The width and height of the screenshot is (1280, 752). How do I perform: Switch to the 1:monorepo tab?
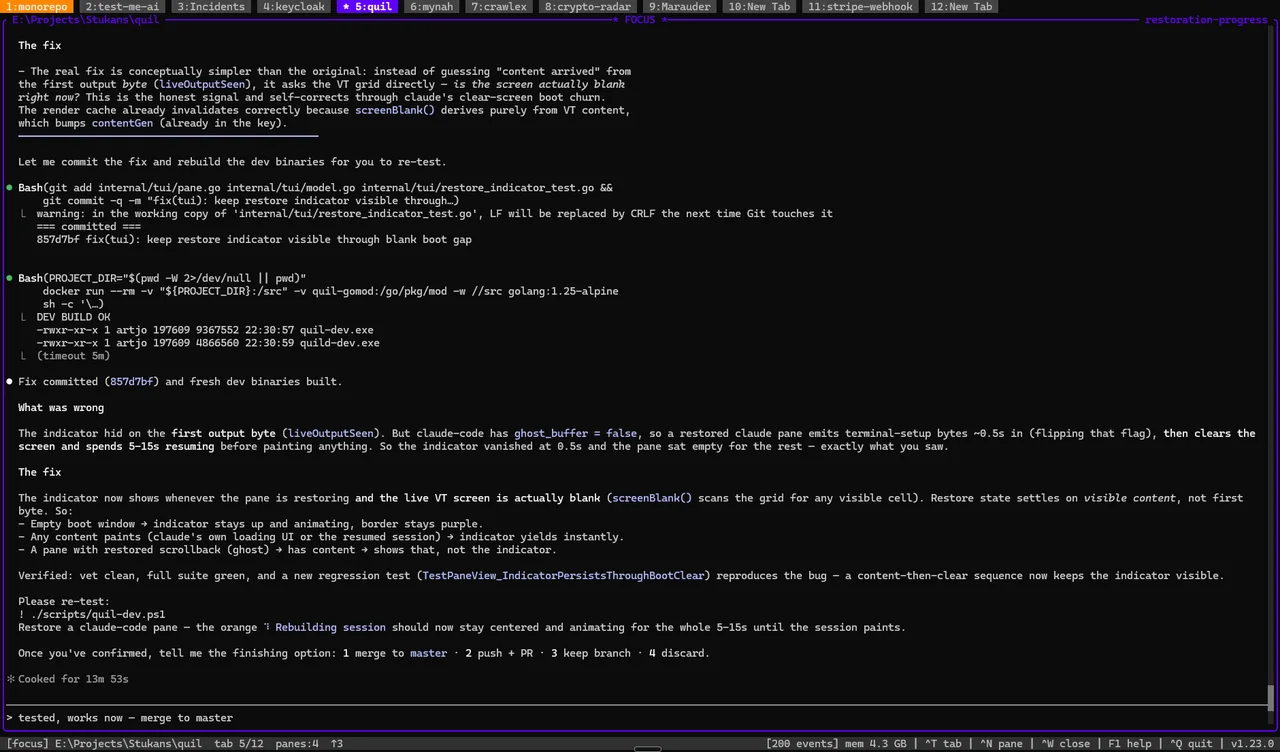(x=37, y=7)
